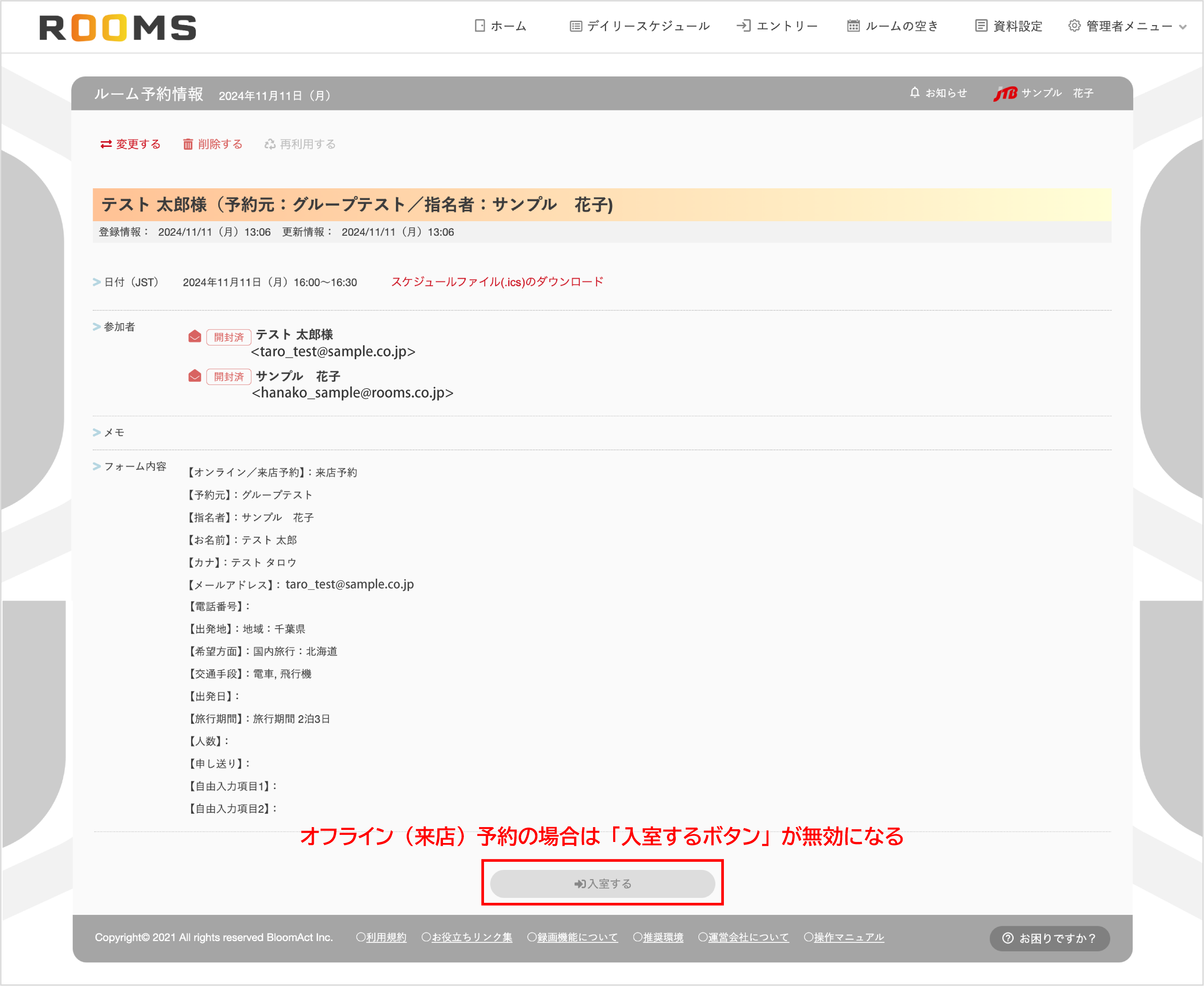Click the disabled 入室する button

click(x=603, y=884)
